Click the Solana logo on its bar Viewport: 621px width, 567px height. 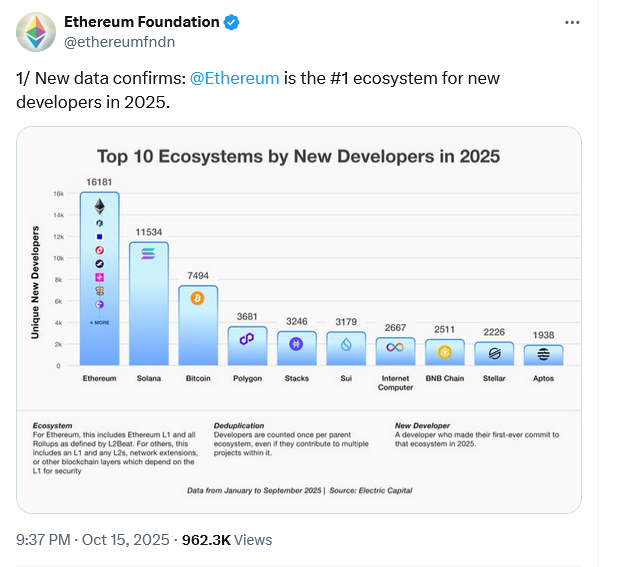(148, 255)
